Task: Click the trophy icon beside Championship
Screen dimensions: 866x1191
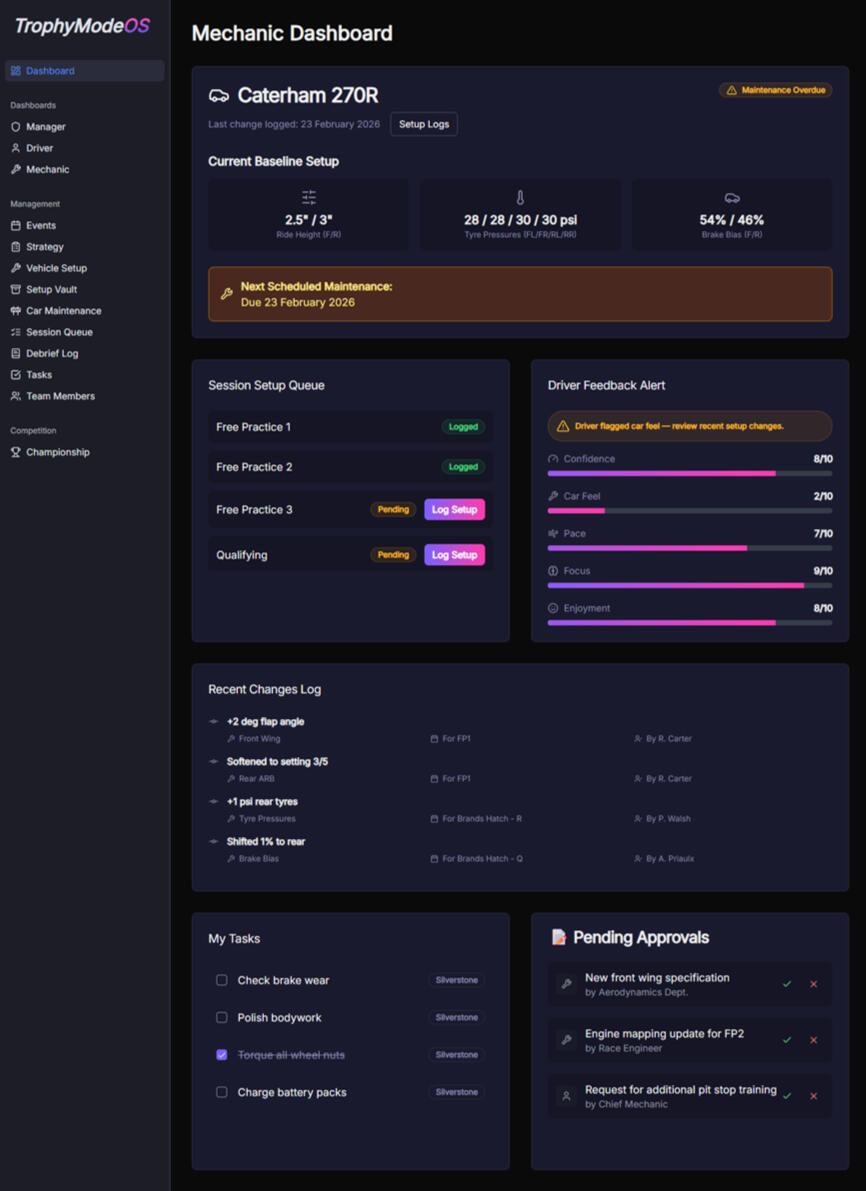Action: pyautogui.click(x=15, y=452)
